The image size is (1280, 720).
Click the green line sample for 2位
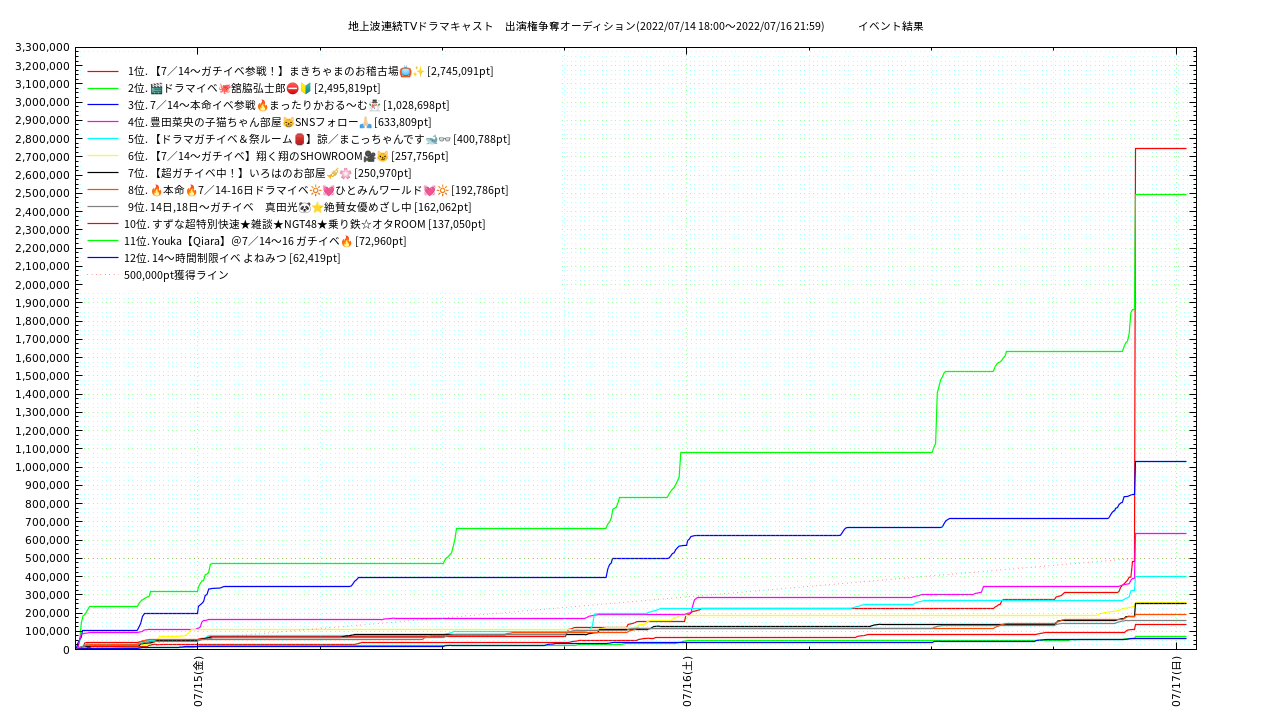pos(103,89)
